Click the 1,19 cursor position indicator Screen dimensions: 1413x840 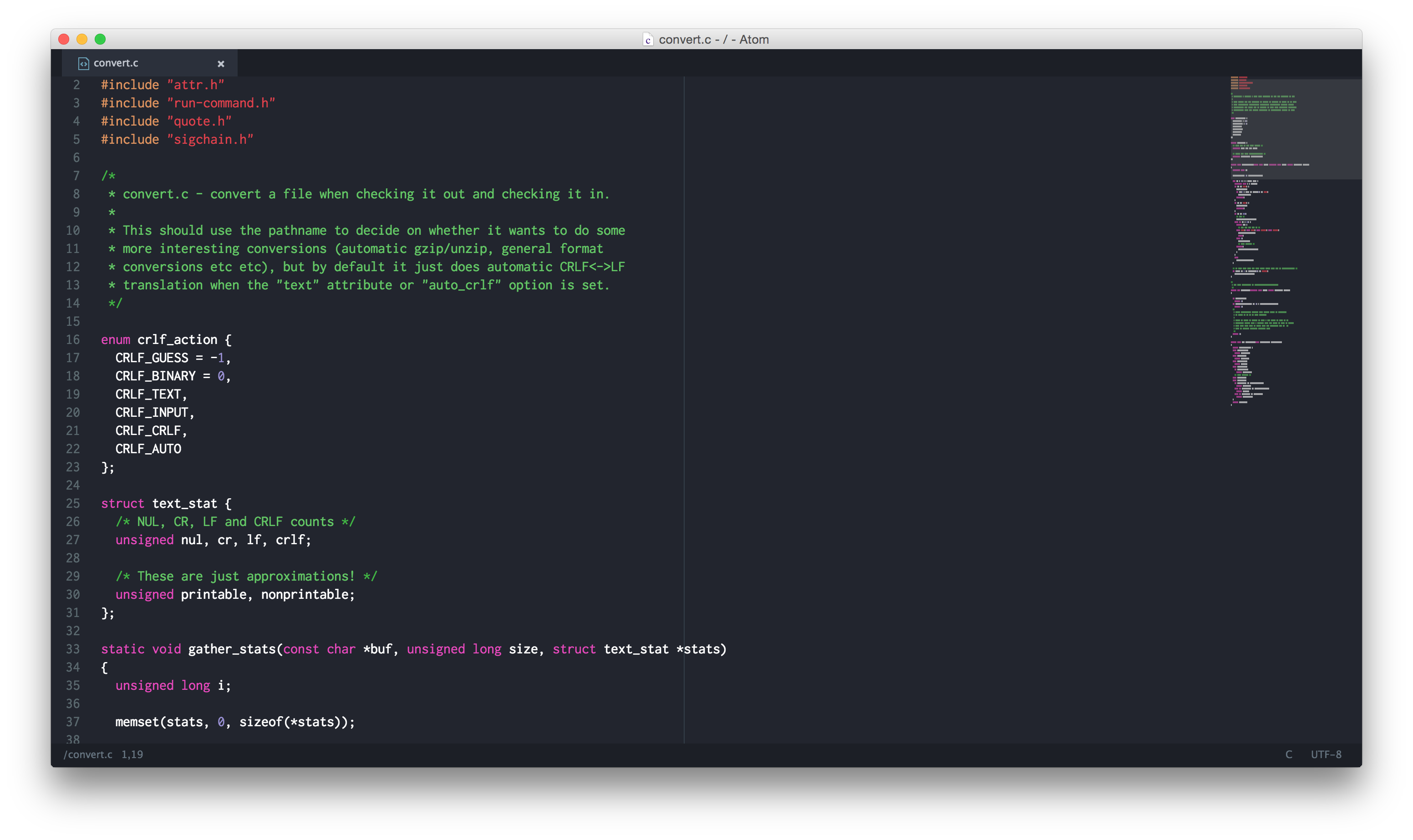coord(132,754)
